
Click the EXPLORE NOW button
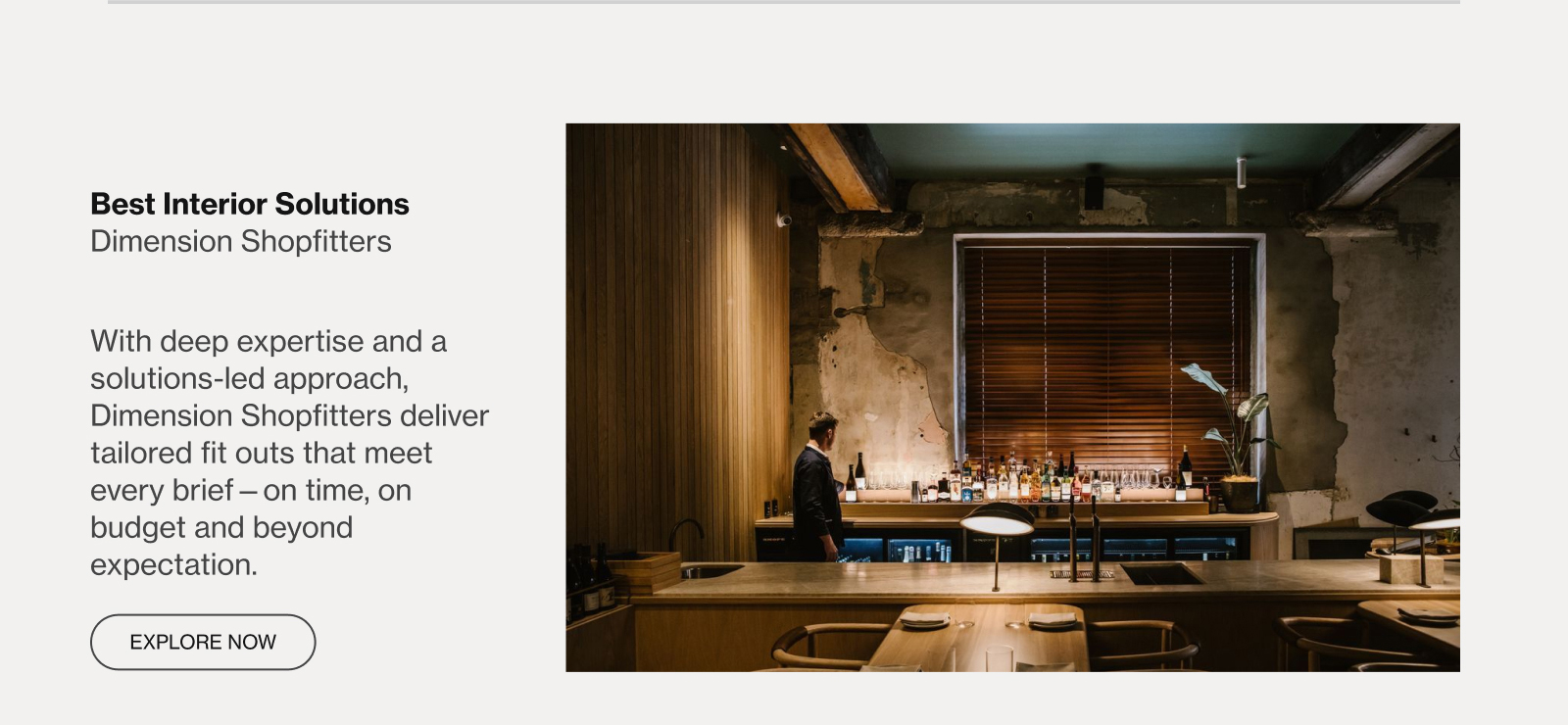[203, 642]
